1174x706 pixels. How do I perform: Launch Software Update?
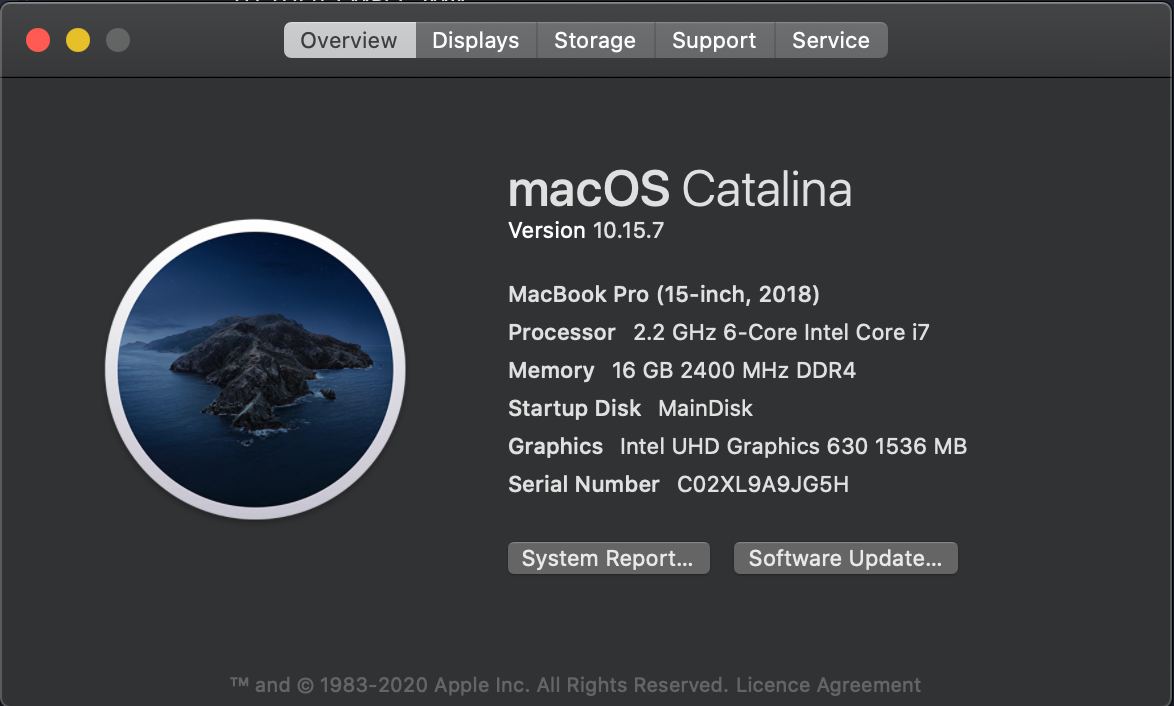coord(845,558)
